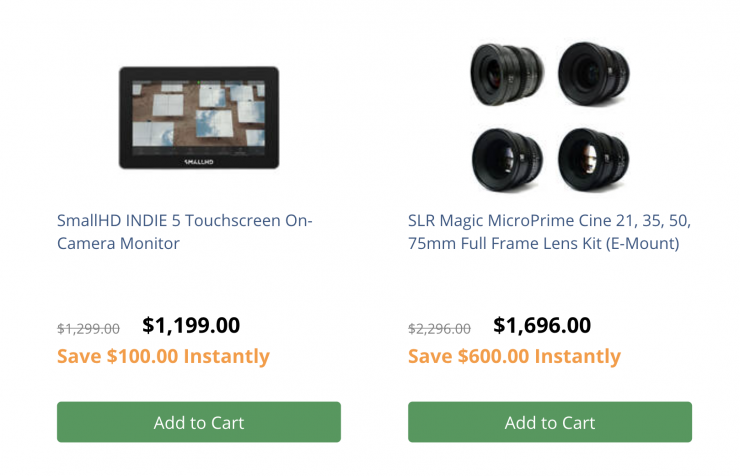
Task: Click the bottom-left lens in the kit photo
Action: click(507, 160)
